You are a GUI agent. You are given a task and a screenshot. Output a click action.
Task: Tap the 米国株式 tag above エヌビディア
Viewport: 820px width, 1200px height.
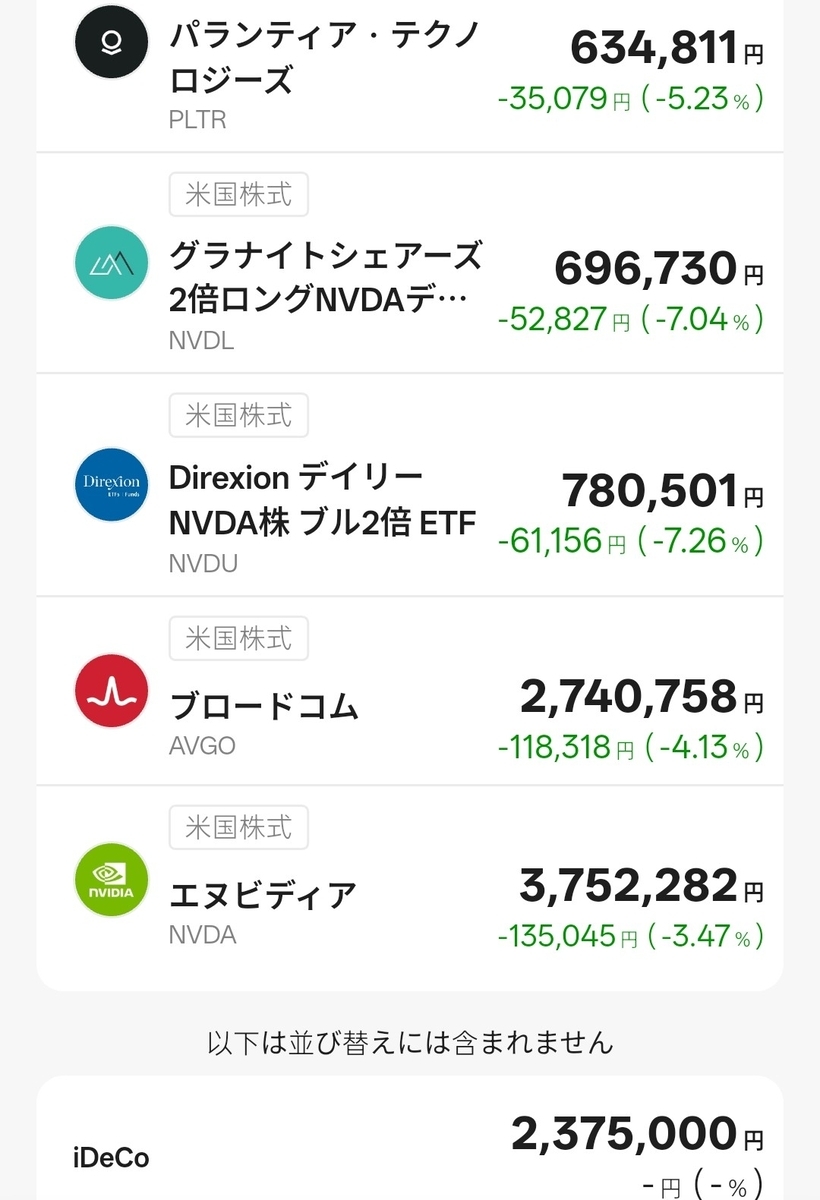click(238, 827)
